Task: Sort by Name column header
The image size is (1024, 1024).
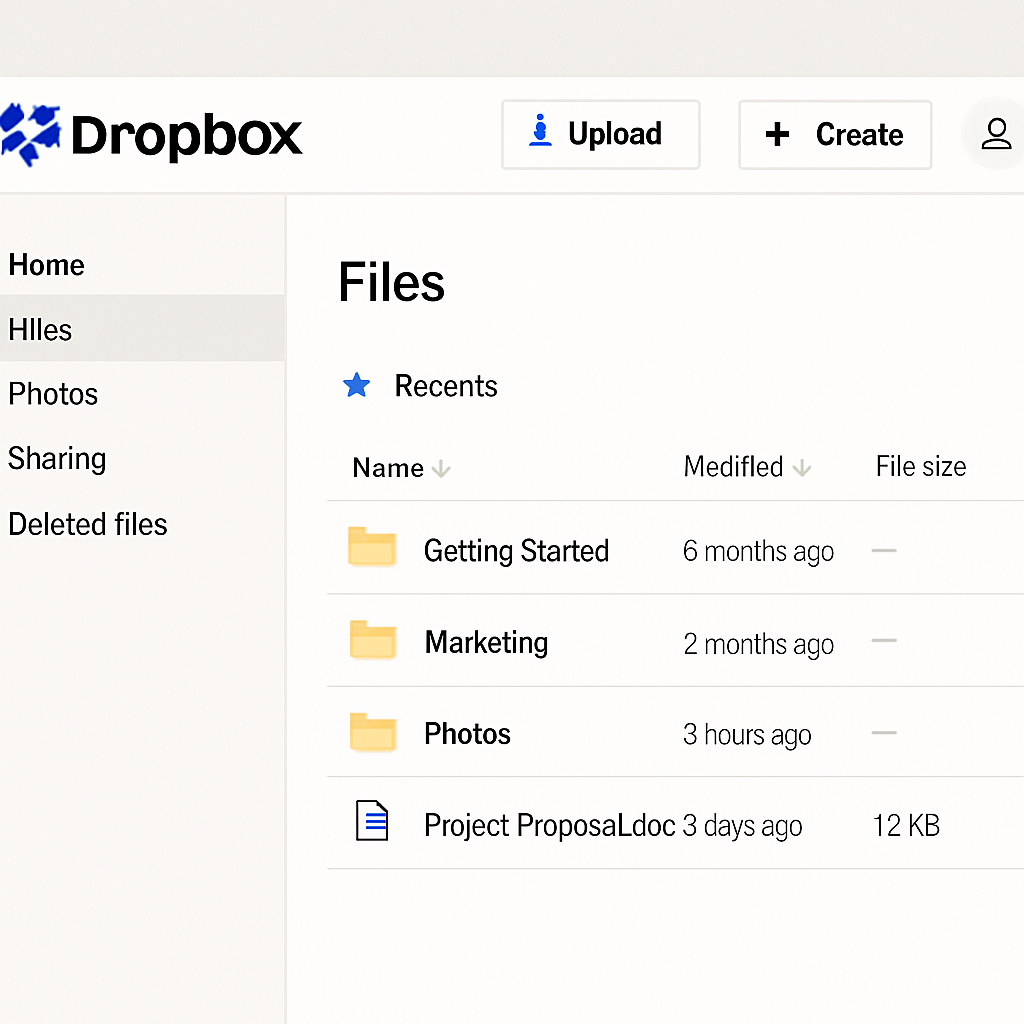Action: click(x=388, y=468)
